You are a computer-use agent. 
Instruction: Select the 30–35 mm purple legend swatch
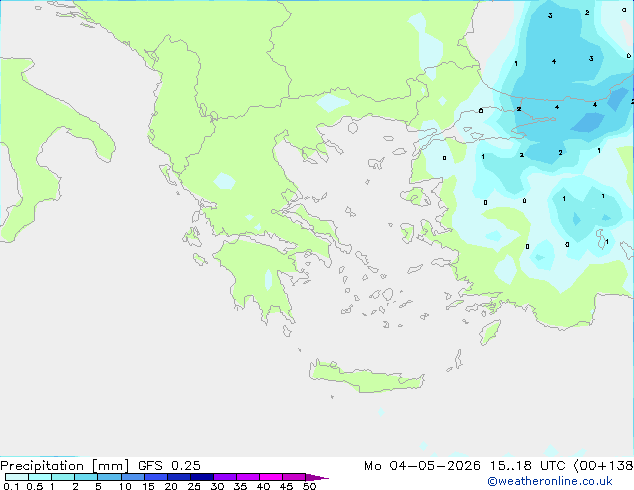[x=225, y=477]
